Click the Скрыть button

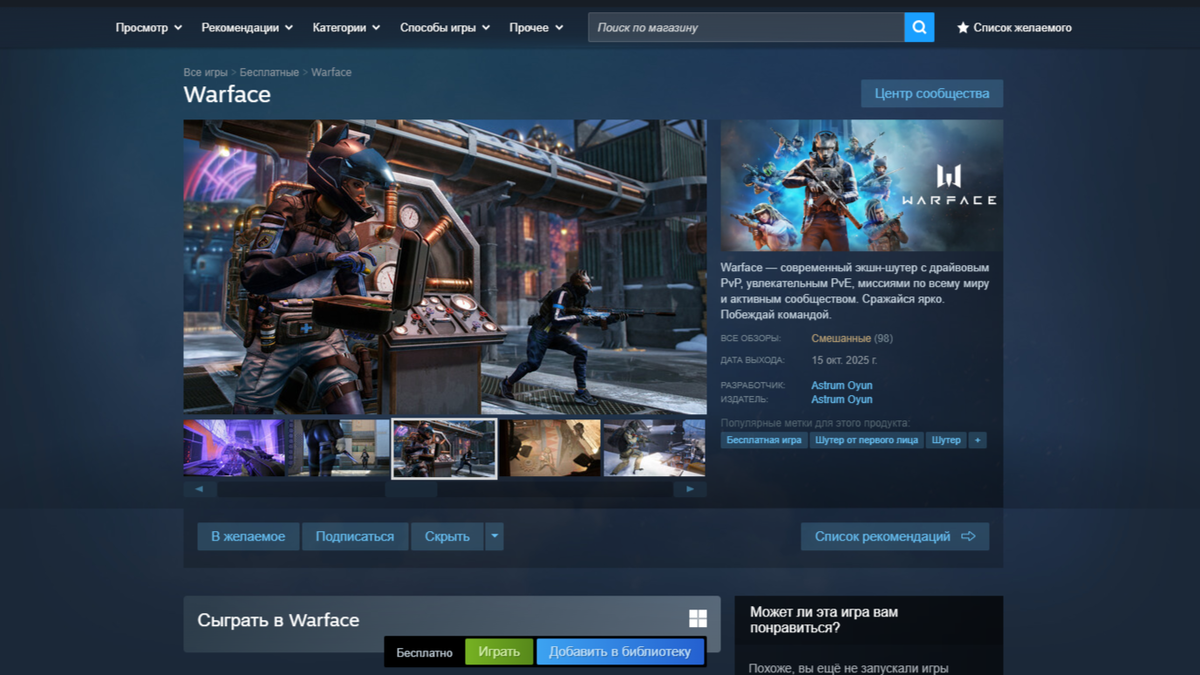447,537
